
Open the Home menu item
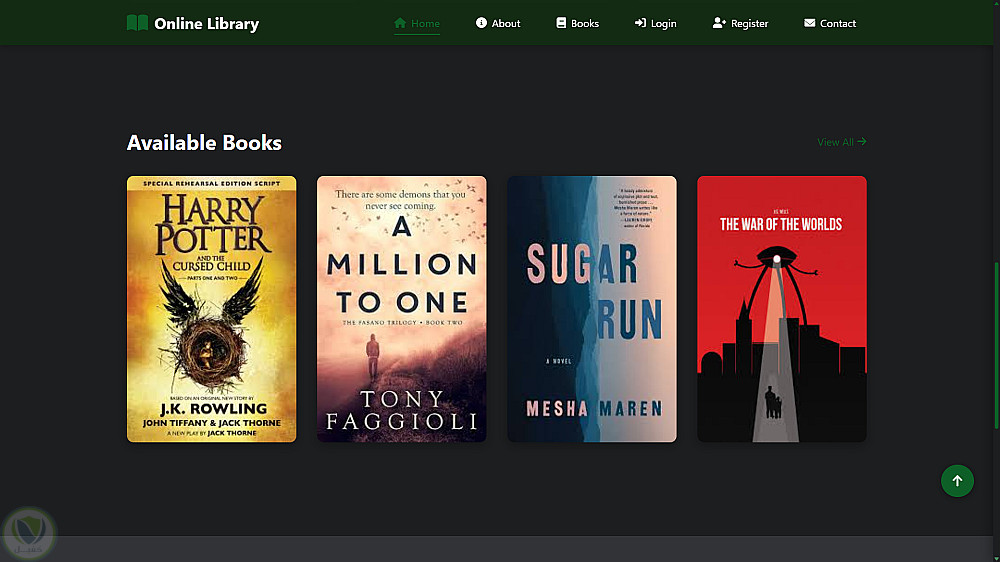coord(417,24)
